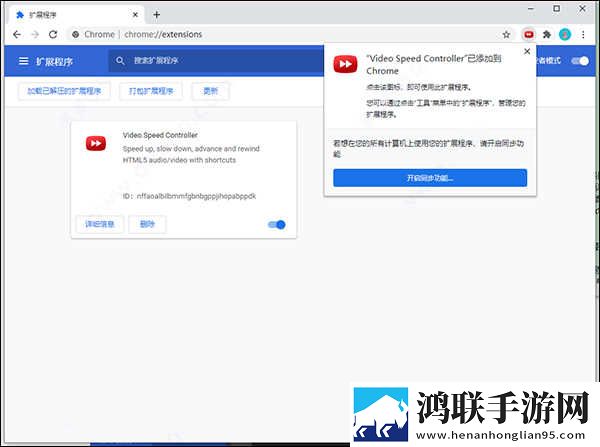Disable the Video Speed Controller extension switch
Screen dimensions: 600x447
277,225
